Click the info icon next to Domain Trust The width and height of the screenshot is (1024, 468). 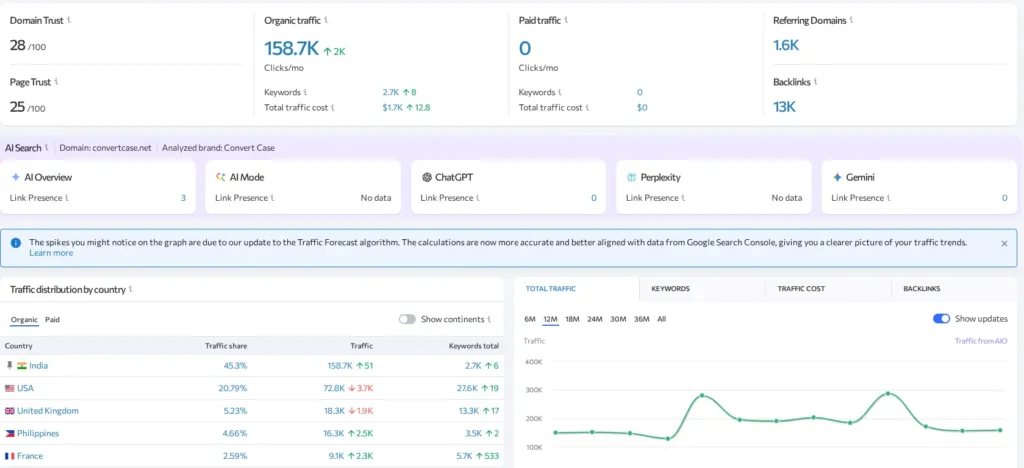[68, 20]
